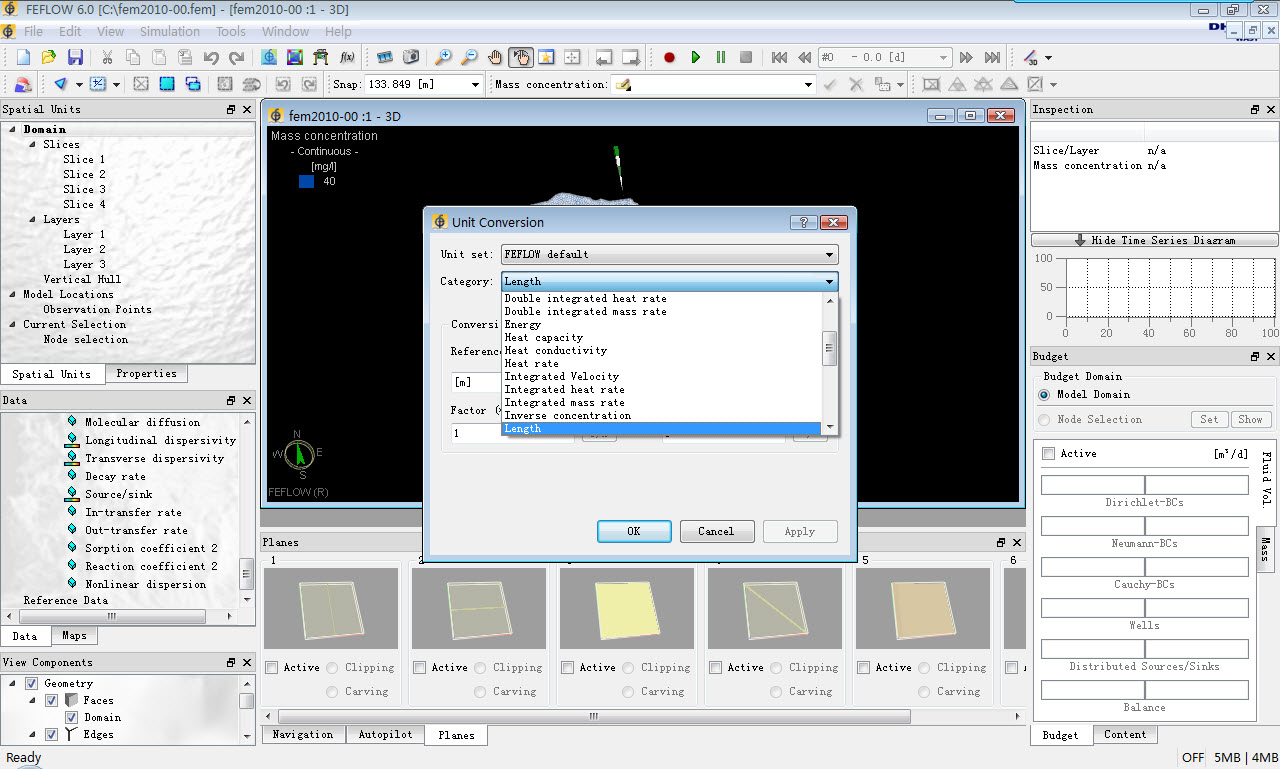Screen dimensions: 1280x769
Task: Open the Snap distance dropdown
Action: [x=476, y=85]
